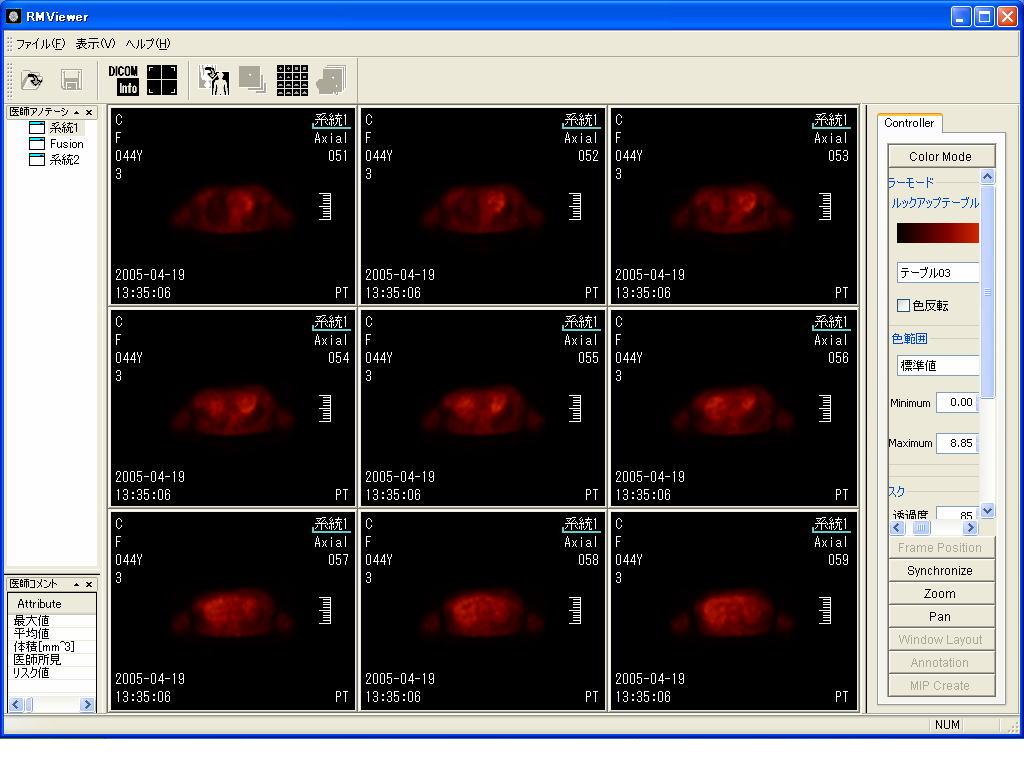Open the 標準値 color range dropdown
Image resolution: width=1024 pixels, height=768 pixels.
pos(938,366)
